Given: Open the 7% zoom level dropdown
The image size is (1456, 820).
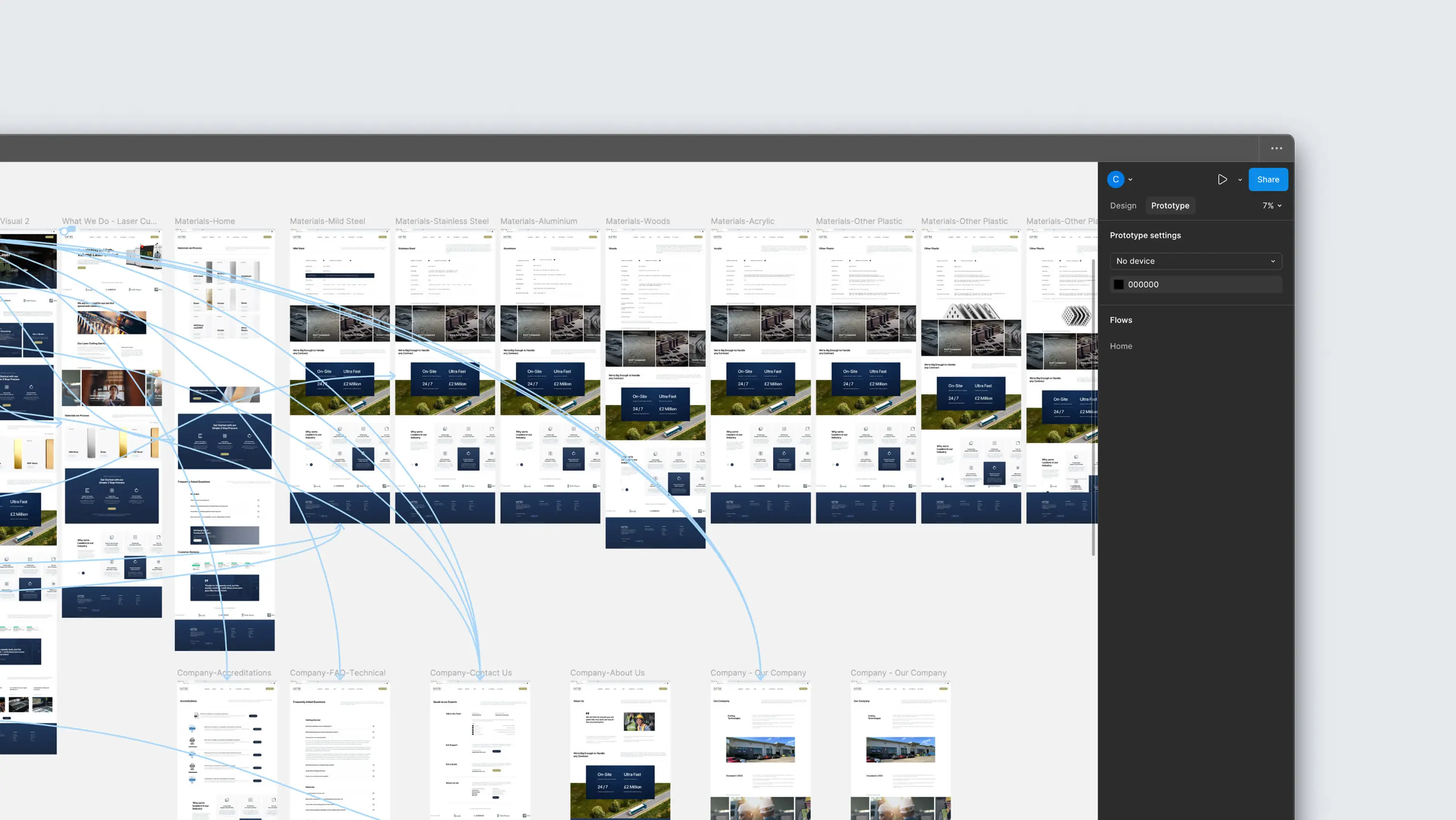Looking at the screenshot, I should click(1272, 206).
